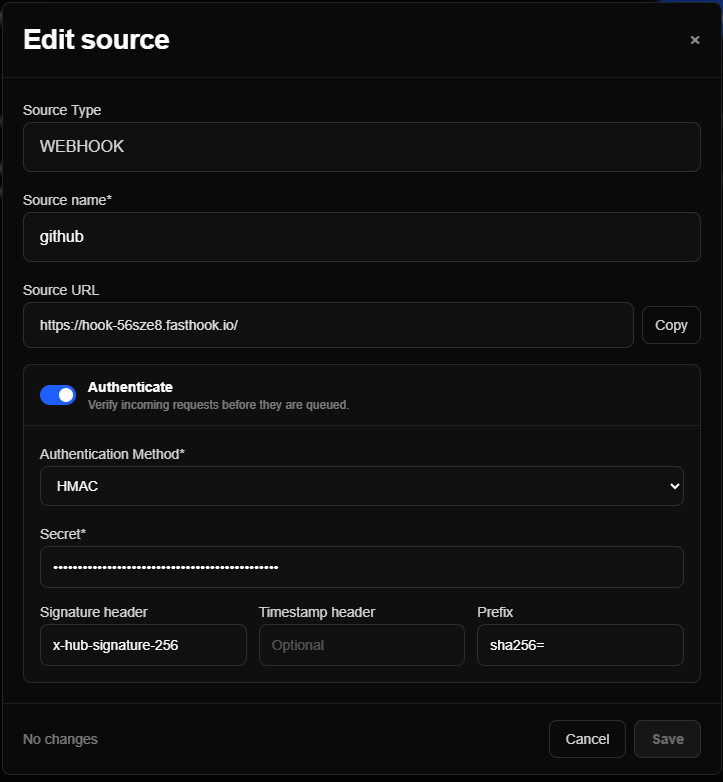Disable the Authenticate toggle
Image resolution: width=723 pixels, height=782 pixels.
pyautogui.click(x=58, y=395)
